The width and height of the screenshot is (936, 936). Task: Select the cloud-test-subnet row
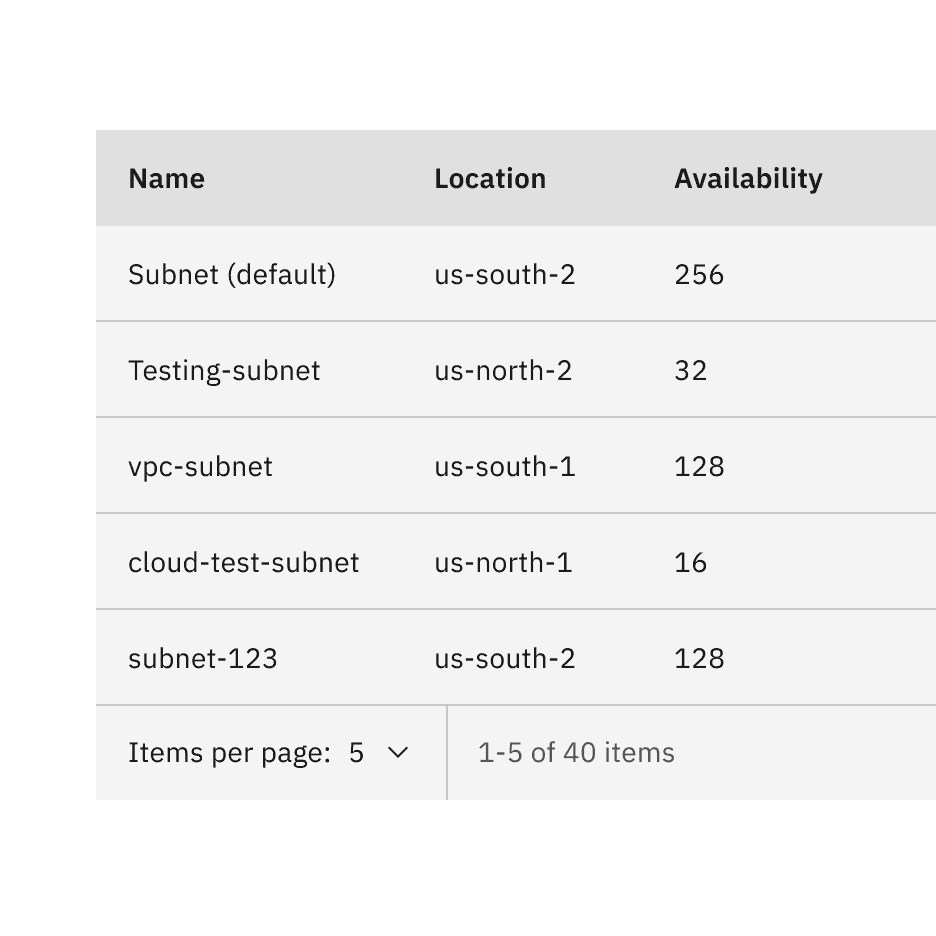click(515, 562)
